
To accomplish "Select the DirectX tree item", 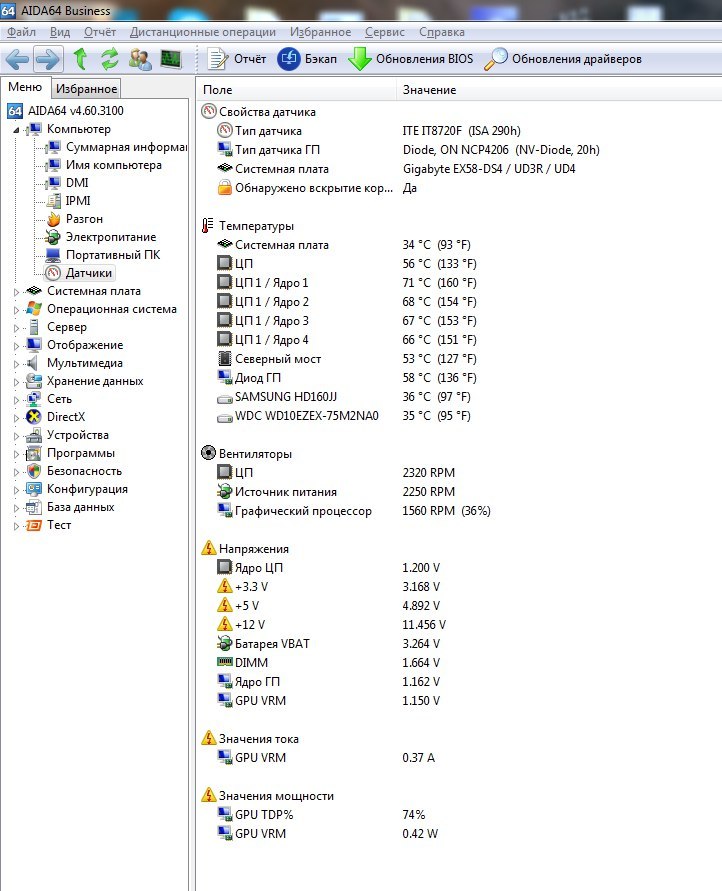I will (x=66, y=417).
